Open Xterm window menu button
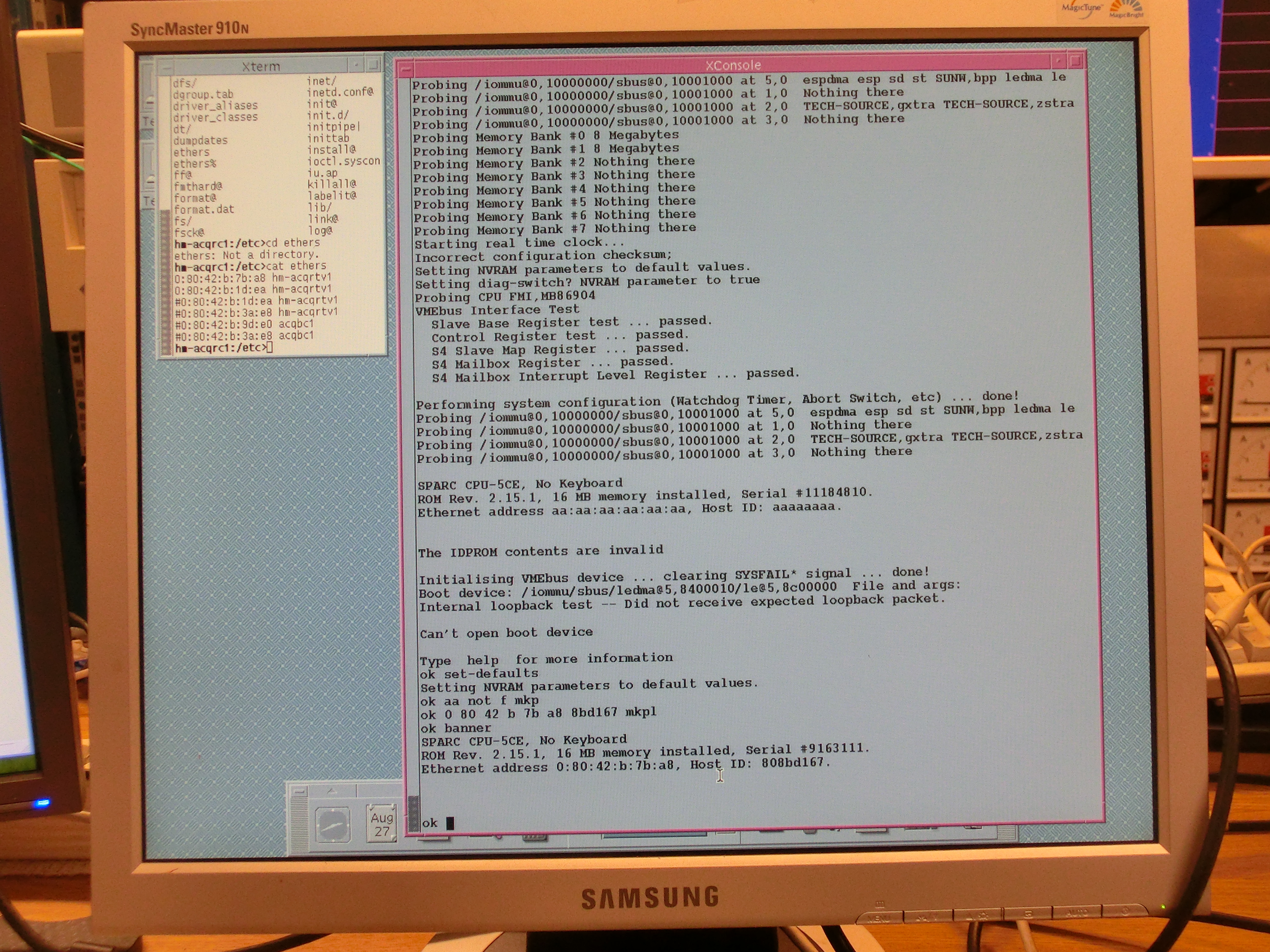 [x=166, y=67]
